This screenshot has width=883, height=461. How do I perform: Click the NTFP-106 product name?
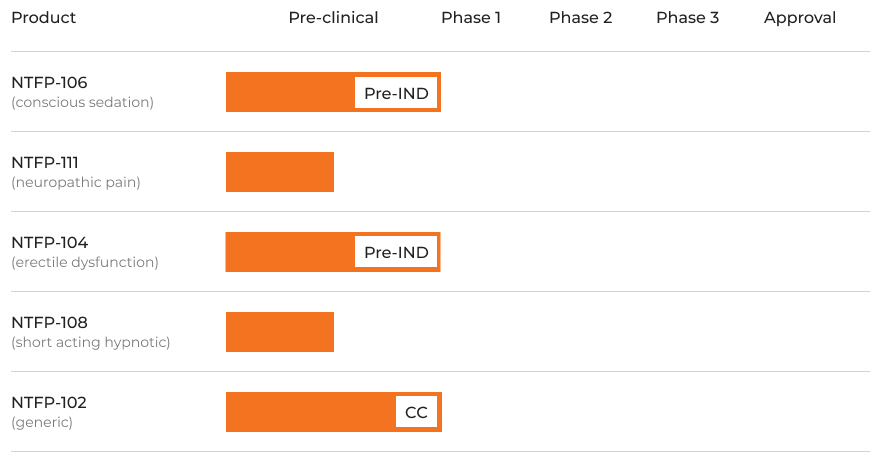pyautogui.click(x=49, y=83)
